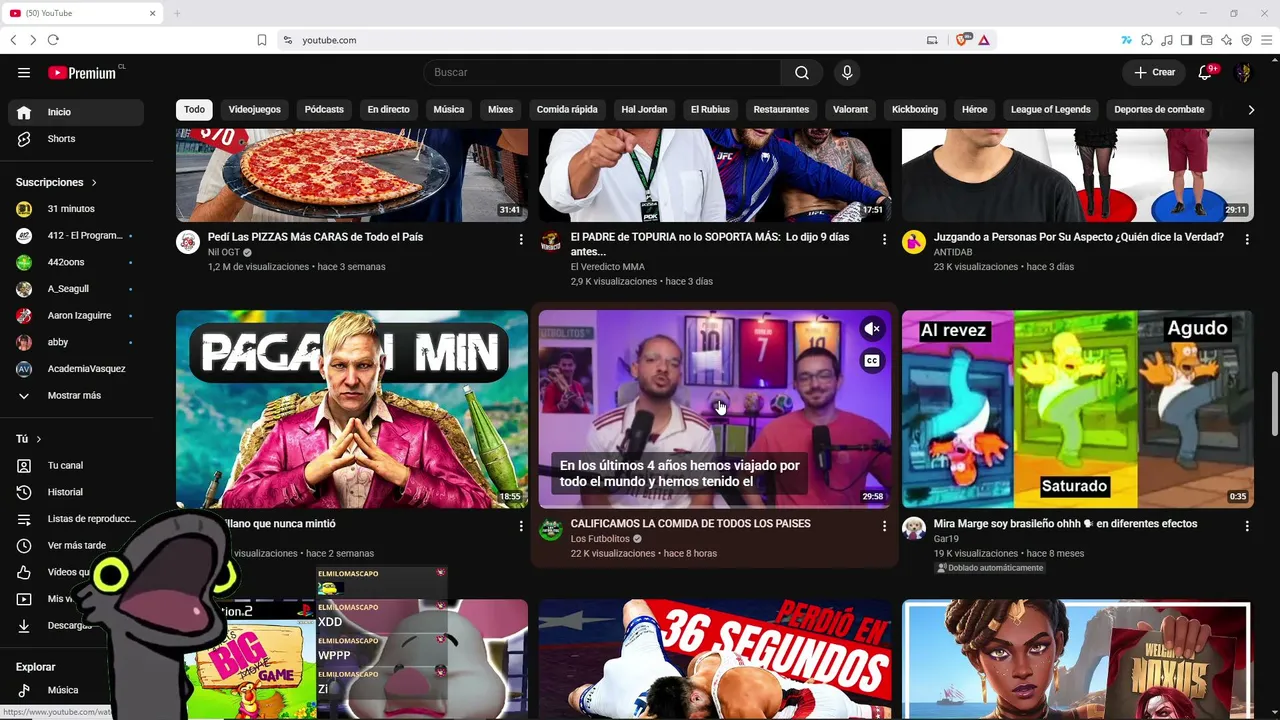Expand Mostrar más subscriptions
The image size is (1280, 720).
coord(76,396)
